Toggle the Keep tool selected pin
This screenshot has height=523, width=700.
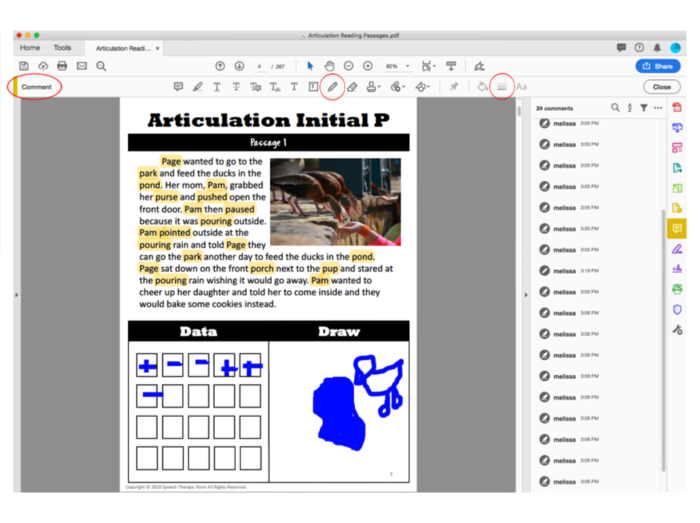tap(454, 87)
